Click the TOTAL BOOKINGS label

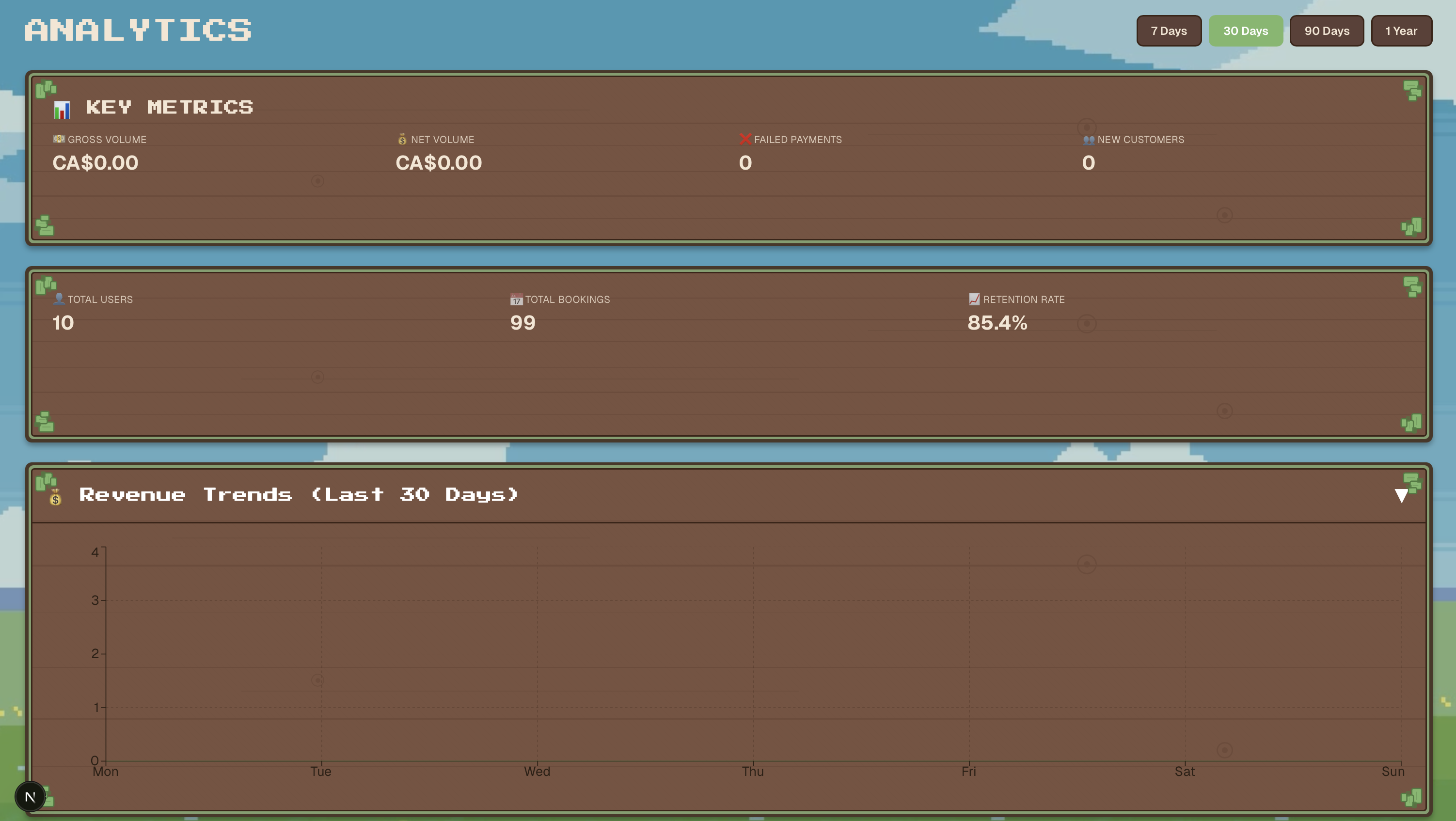568,300
